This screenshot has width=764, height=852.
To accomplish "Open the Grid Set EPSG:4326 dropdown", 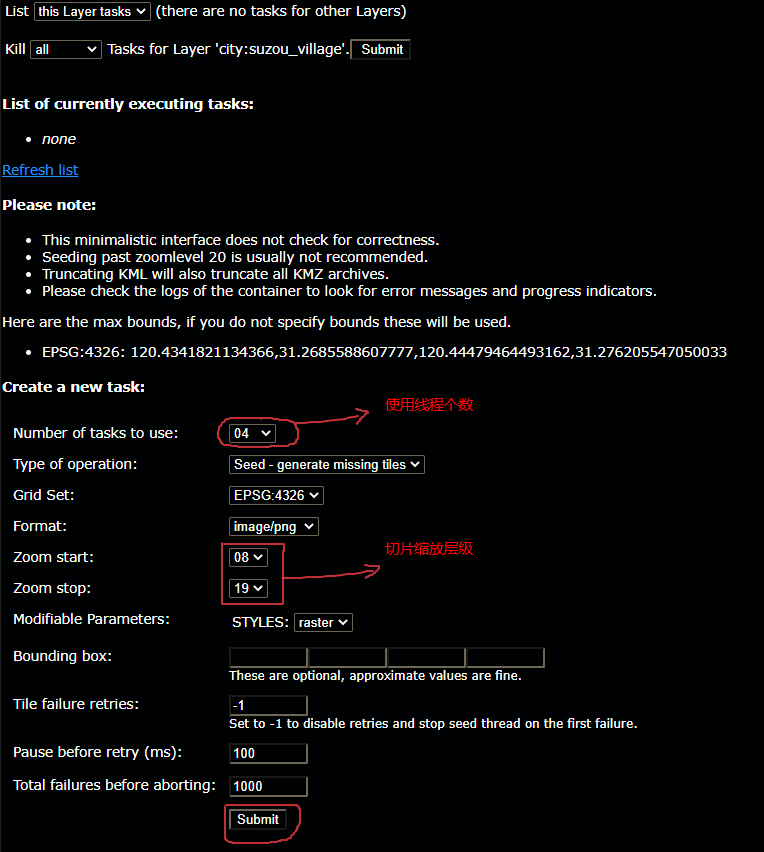I will coord(276,496).
